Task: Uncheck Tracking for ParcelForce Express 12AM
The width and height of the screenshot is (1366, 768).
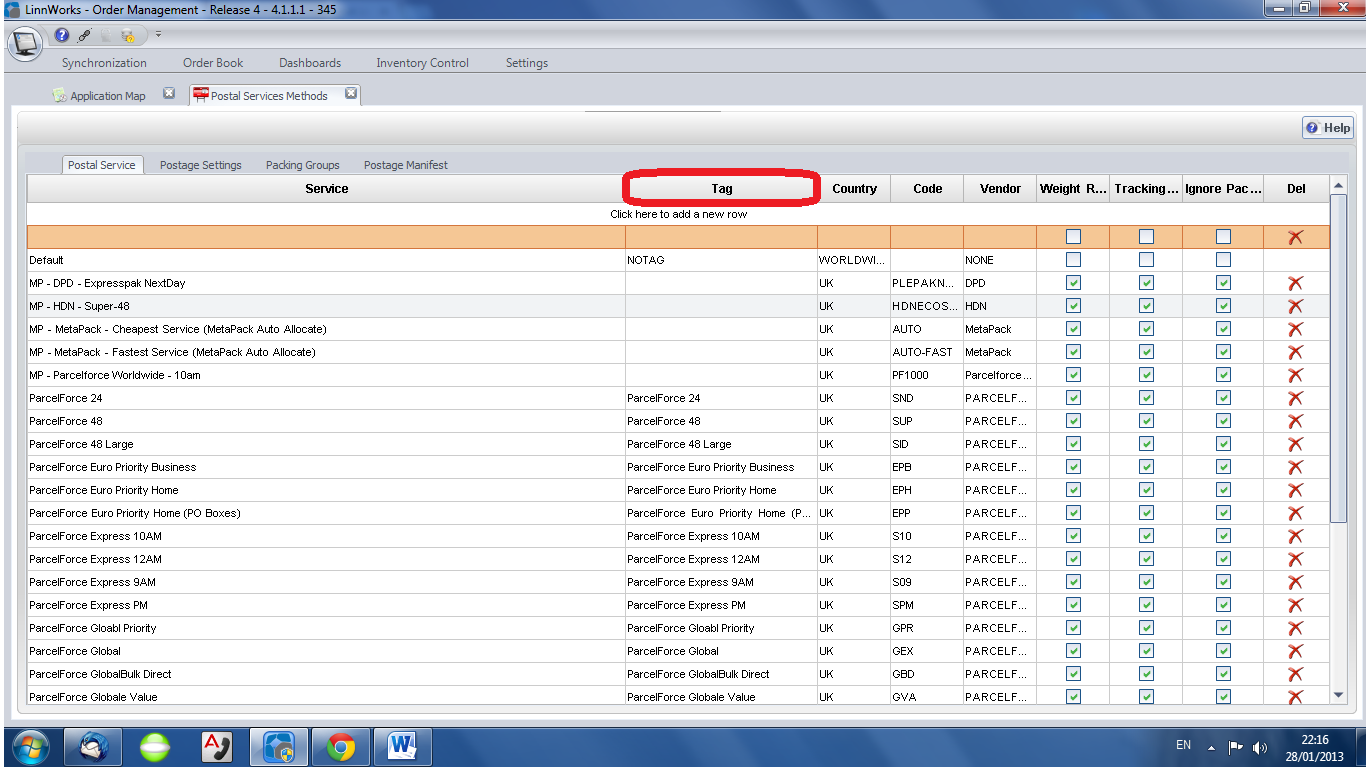Action: tap(1146, 559)
